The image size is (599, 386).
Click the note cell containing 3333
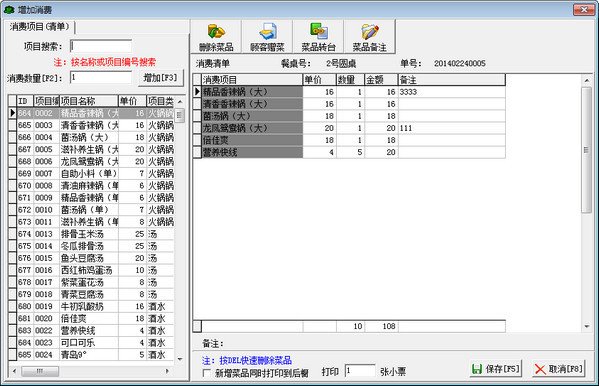pos(452,92)
